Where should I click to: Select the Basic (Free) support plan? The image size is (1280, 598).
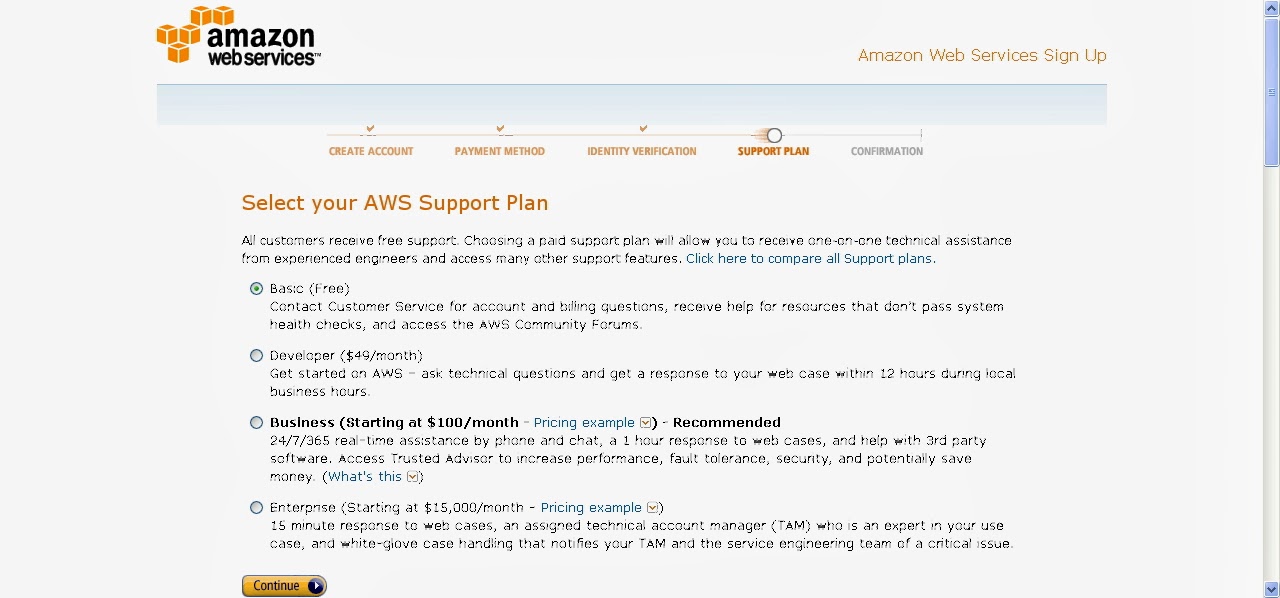[257, 289]
